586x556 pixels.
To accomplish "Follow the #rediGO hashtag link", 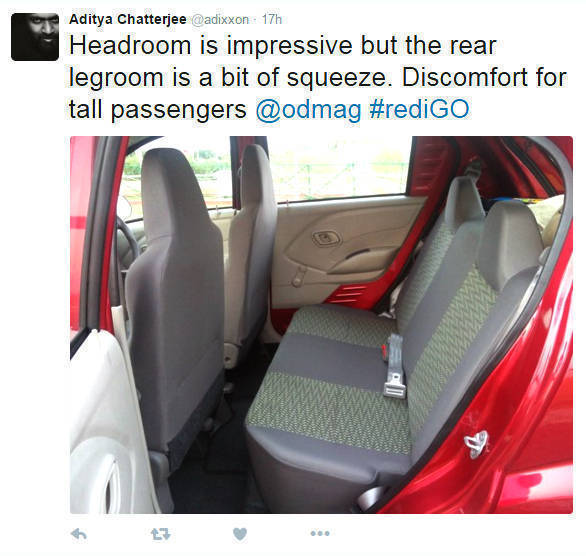I will pyautogui.click(x=419, y=109).
